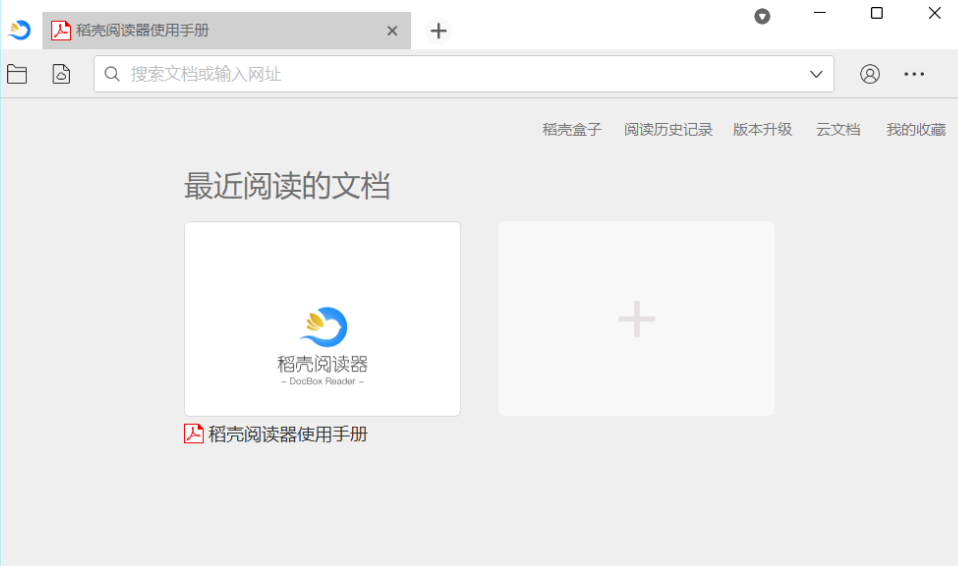Viewport: 958px width, 566px height.
Task: Click 版本升级 link
Action: coord(762,130)
